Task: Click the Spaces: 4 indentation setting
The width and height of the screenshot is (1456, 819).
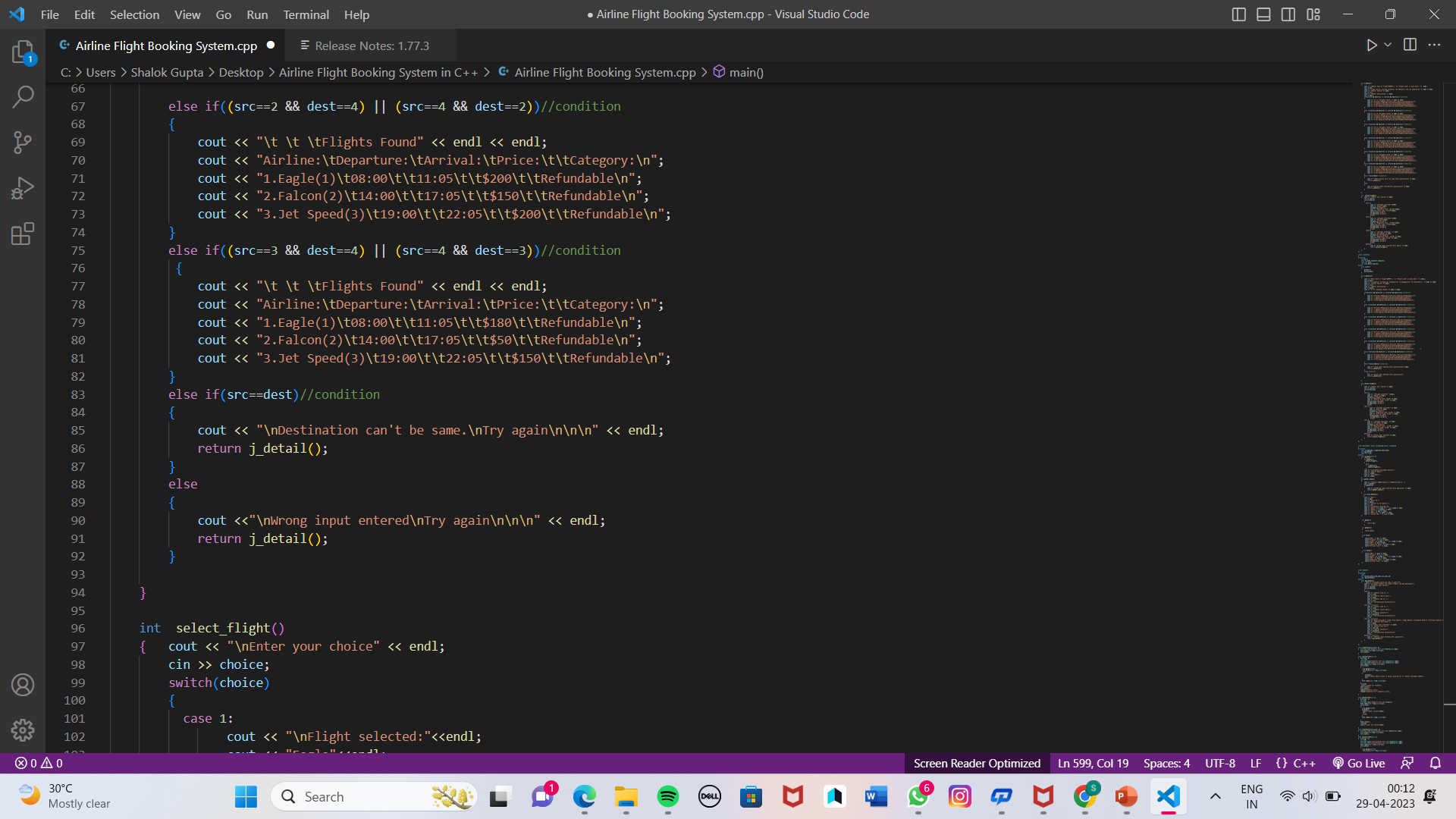Action: (x=1166, y=763)
